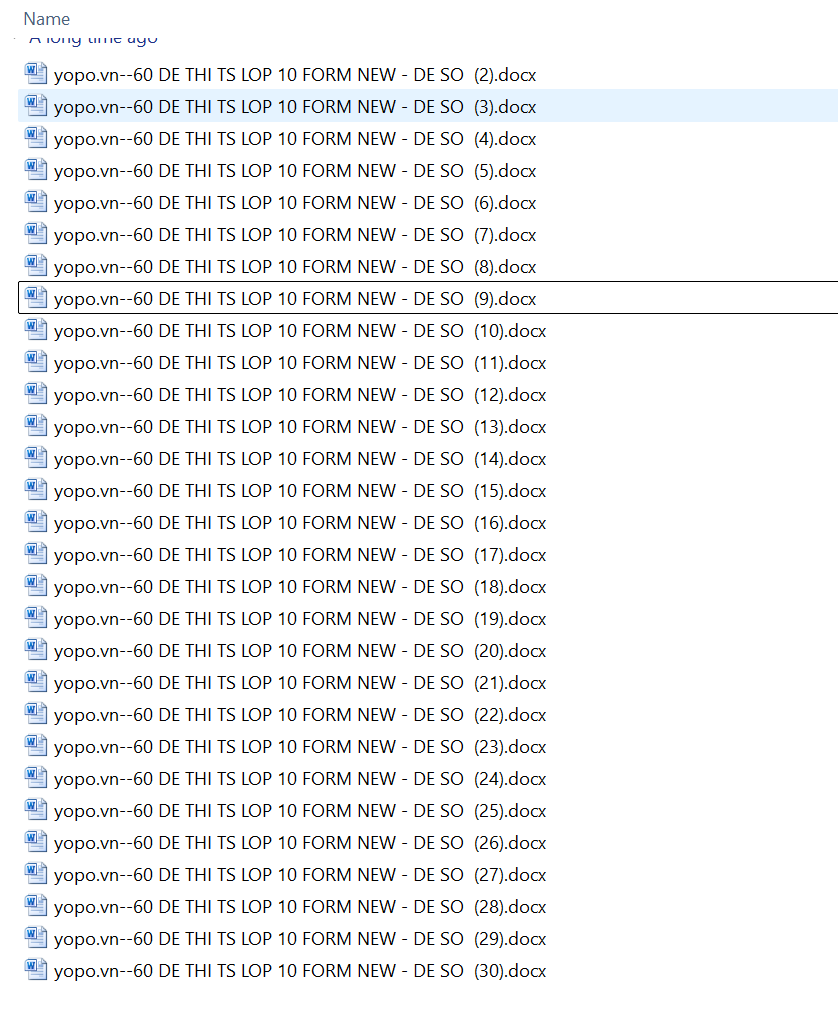This screenshot has width=838, height=1029.
Task: Click the Word icon of DE SO (30).docx
Action: pos(36,970)
